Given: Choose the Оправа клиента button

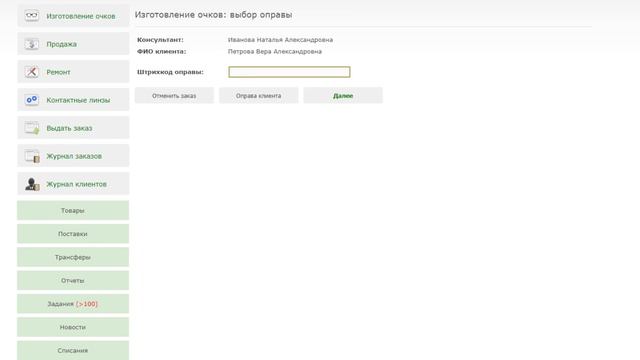Looking at the screenshot, I should 258,96.
